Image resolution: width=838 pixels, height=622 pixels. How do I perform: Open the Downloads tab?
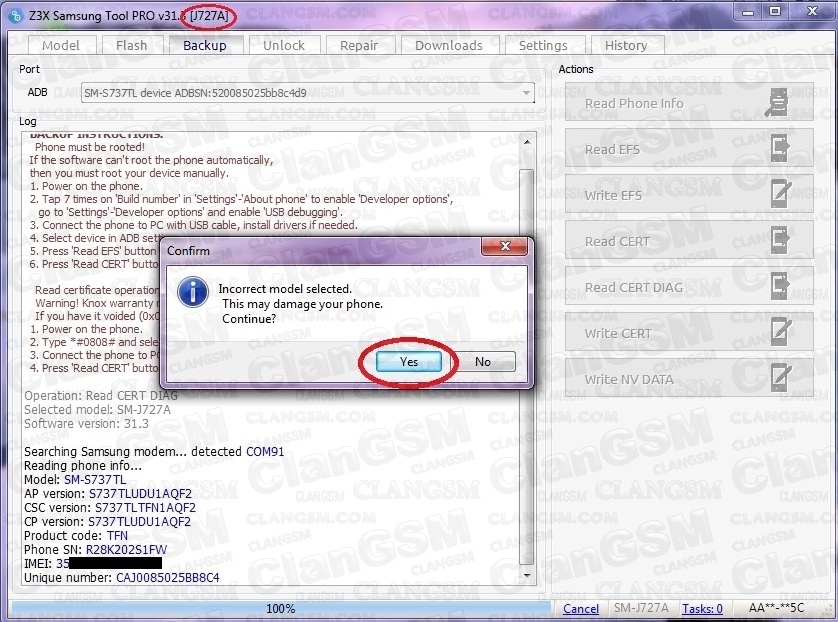pos(449,45)
